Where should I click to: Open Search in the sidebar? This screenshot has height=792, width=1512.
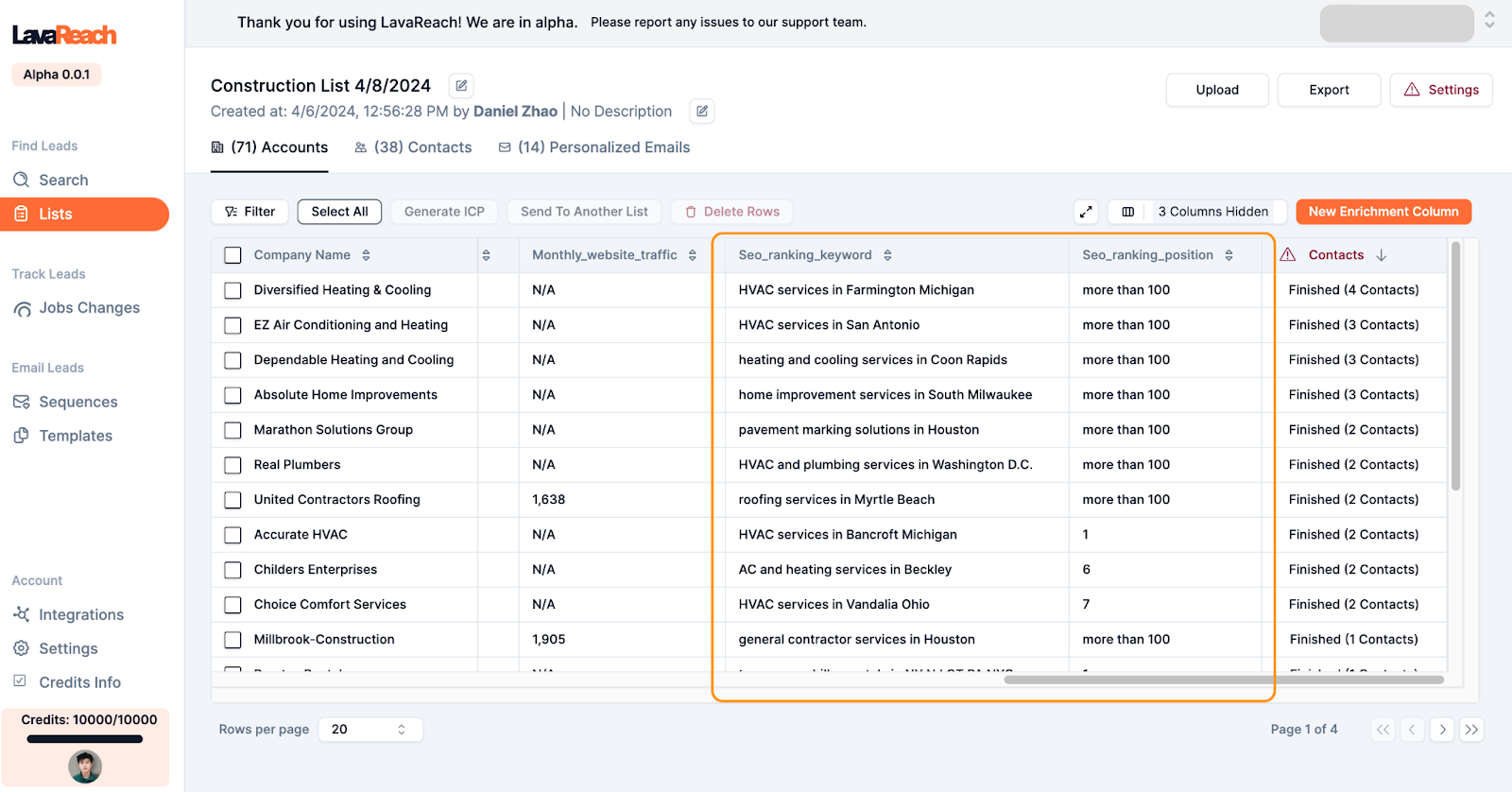pyautogui.click(x=63, y=180)
